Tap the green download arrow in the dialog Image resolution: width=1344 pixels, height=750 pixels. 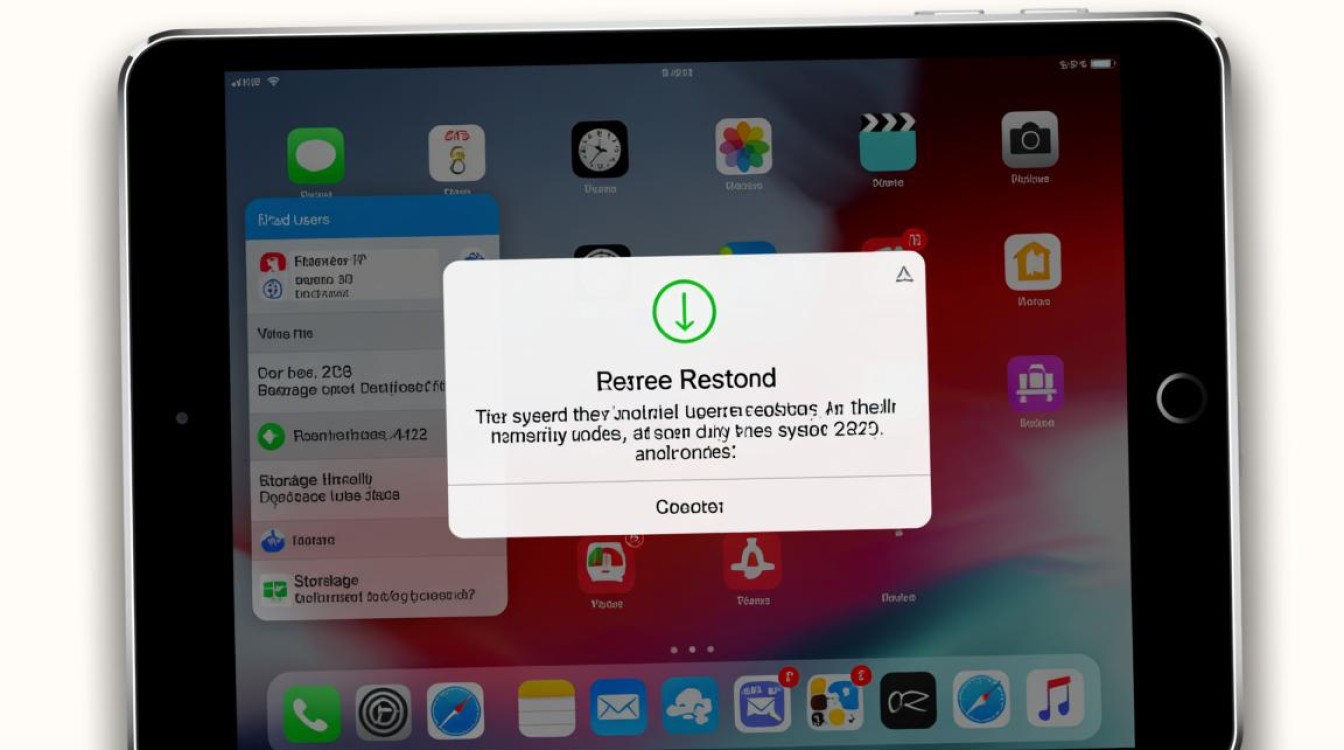pos(685,310)
